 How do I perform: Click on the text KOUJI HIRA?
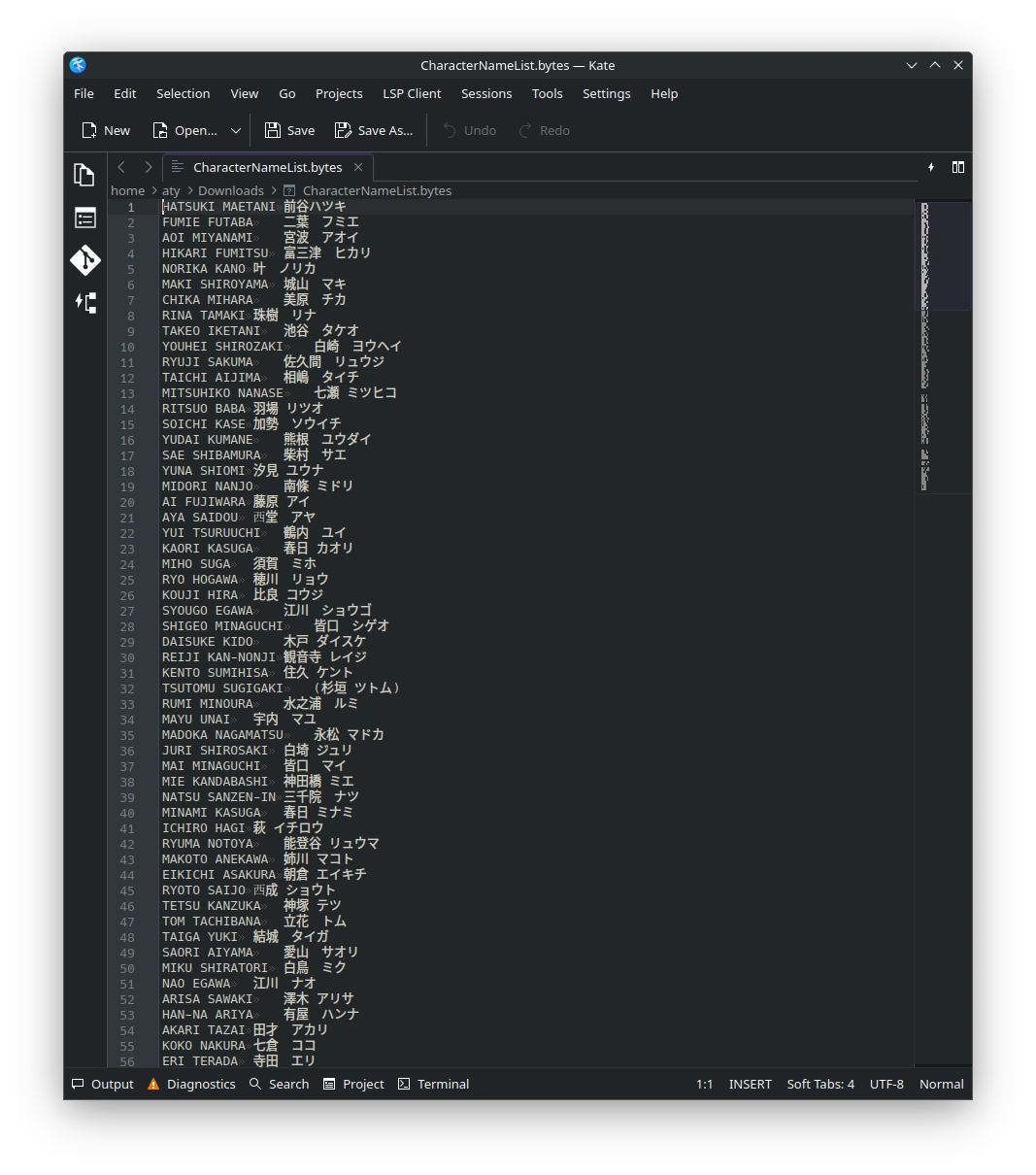tap(200, 595)
